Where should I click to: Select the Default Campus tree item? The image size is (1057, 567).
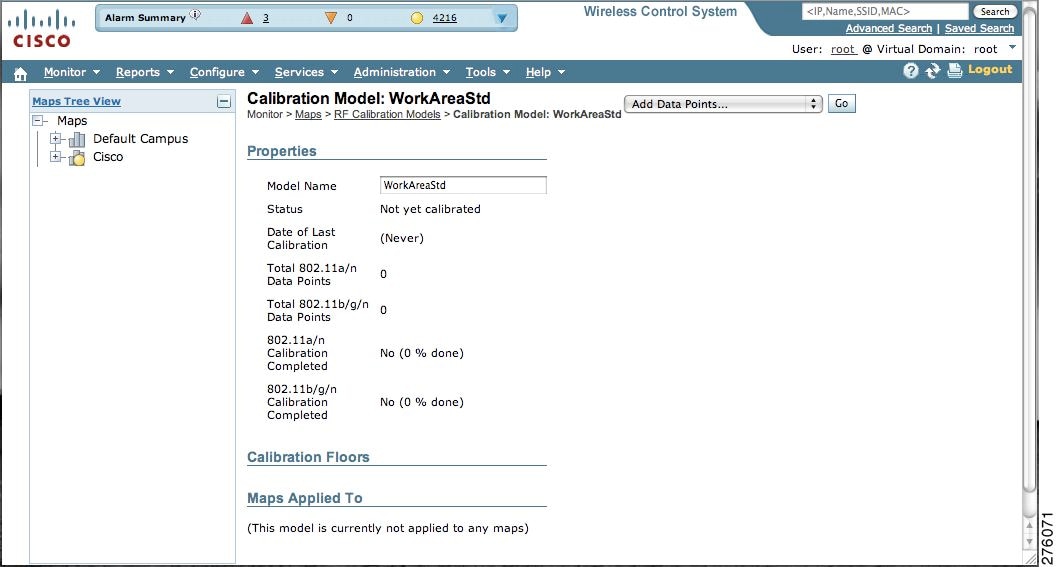click(x=140, y=139)
